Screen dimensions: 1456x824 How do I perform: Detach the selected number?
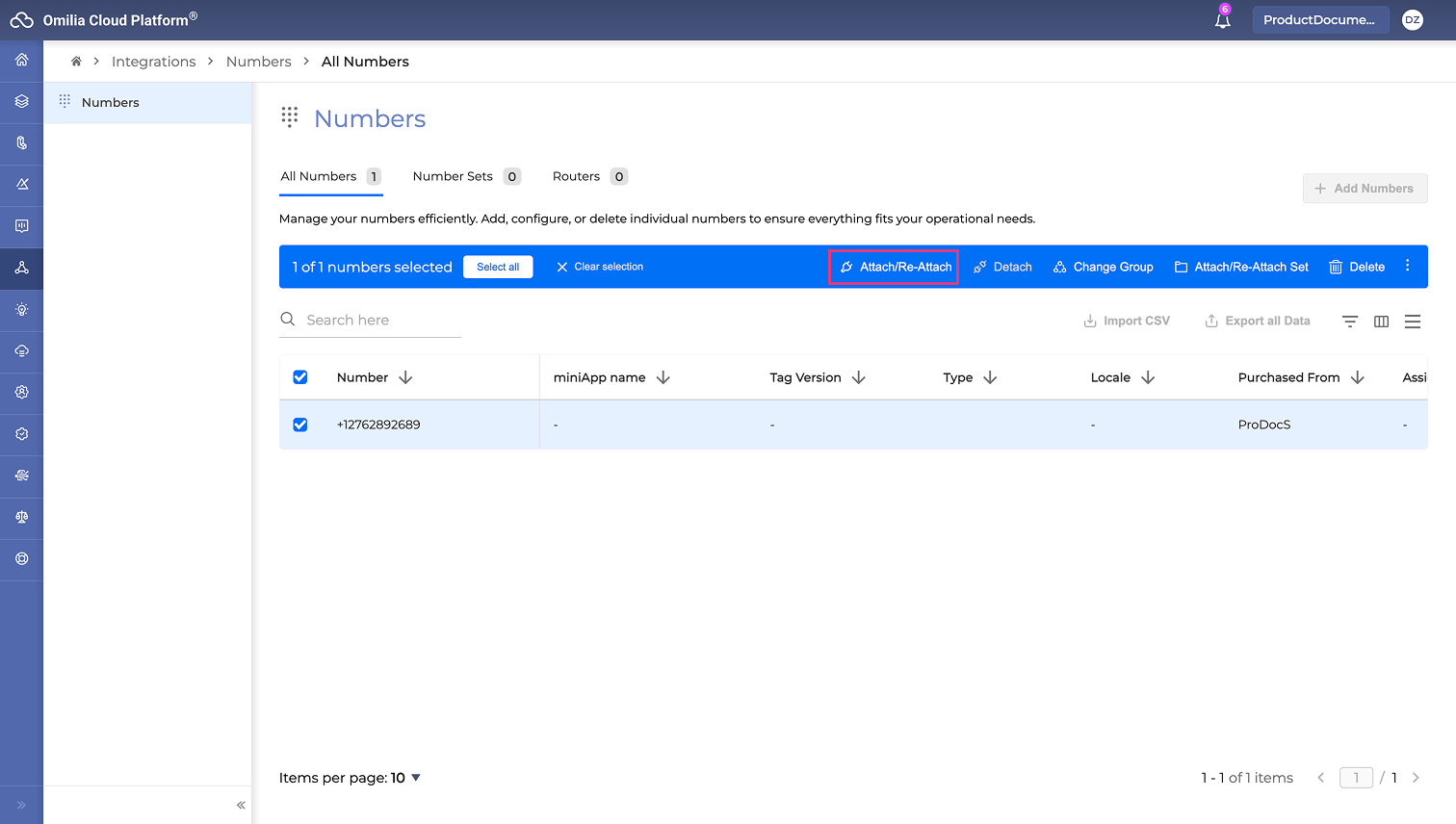tap(1002, 267)
